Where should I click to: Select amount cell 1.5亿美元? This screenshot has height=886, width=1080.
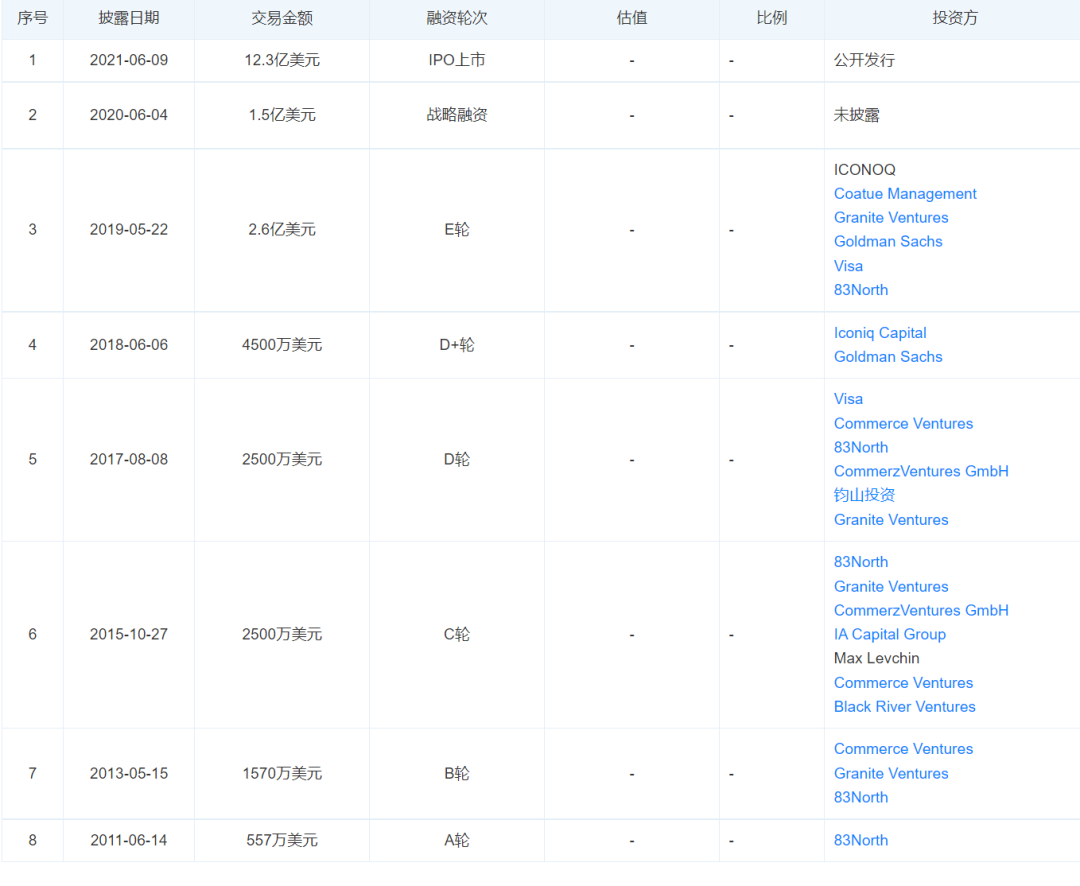point(282,115)
